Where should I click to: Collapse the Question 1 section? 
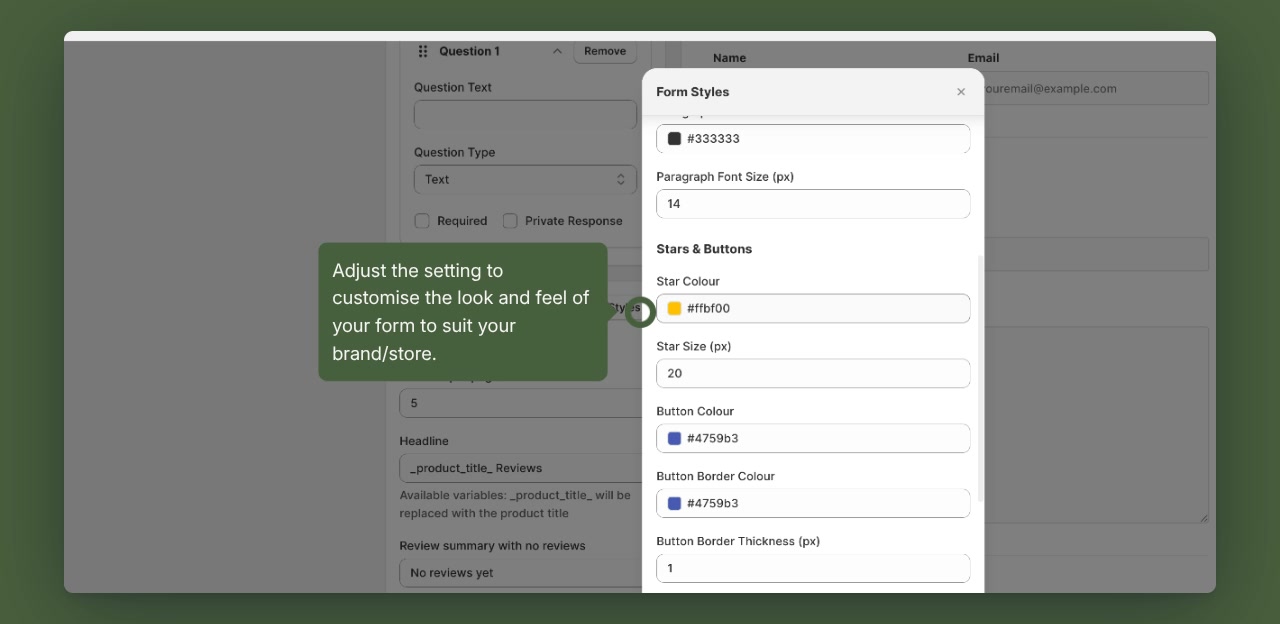click(x=557, y=51)
